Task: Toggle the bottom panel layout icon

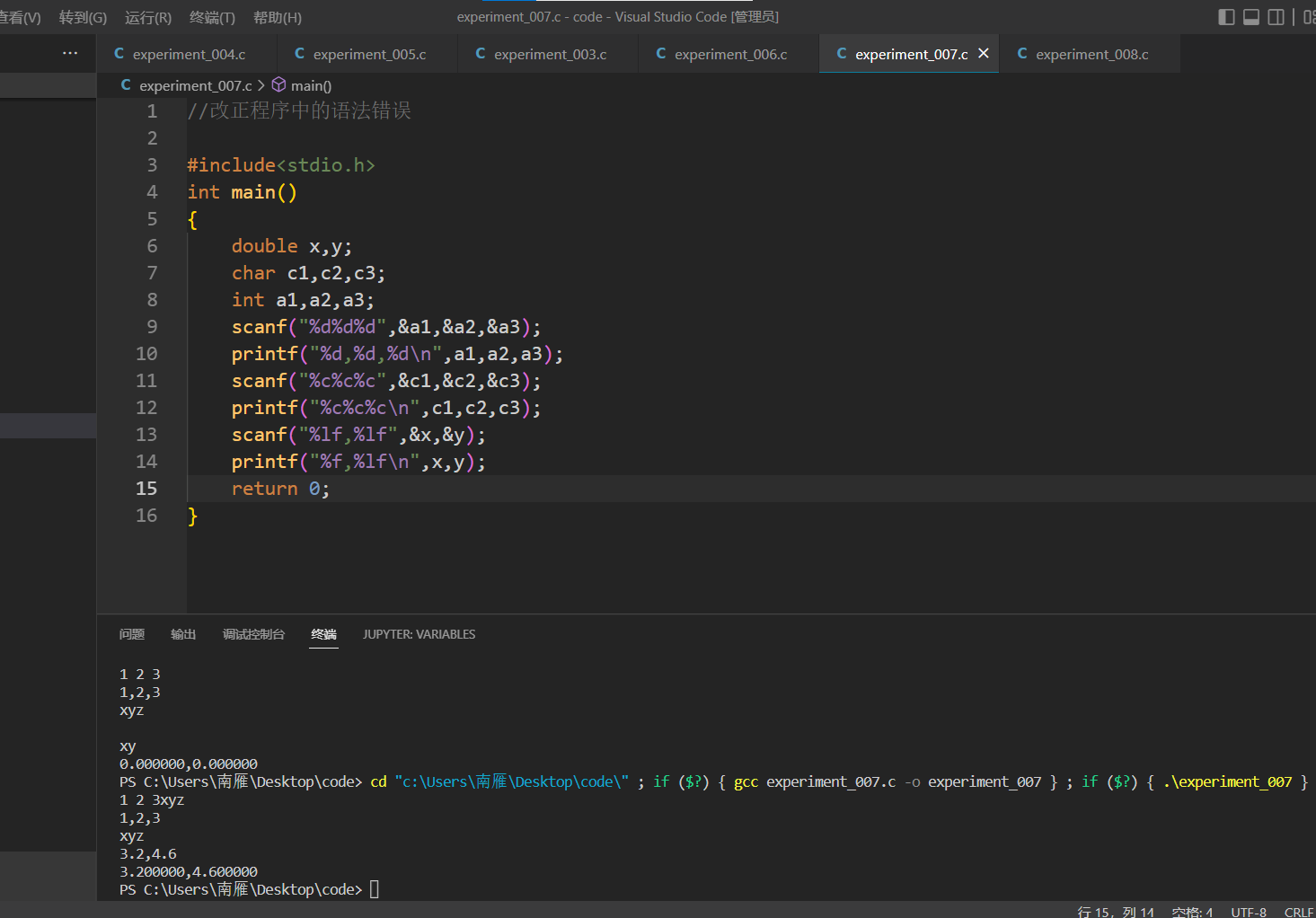Action: [1251, 17]
